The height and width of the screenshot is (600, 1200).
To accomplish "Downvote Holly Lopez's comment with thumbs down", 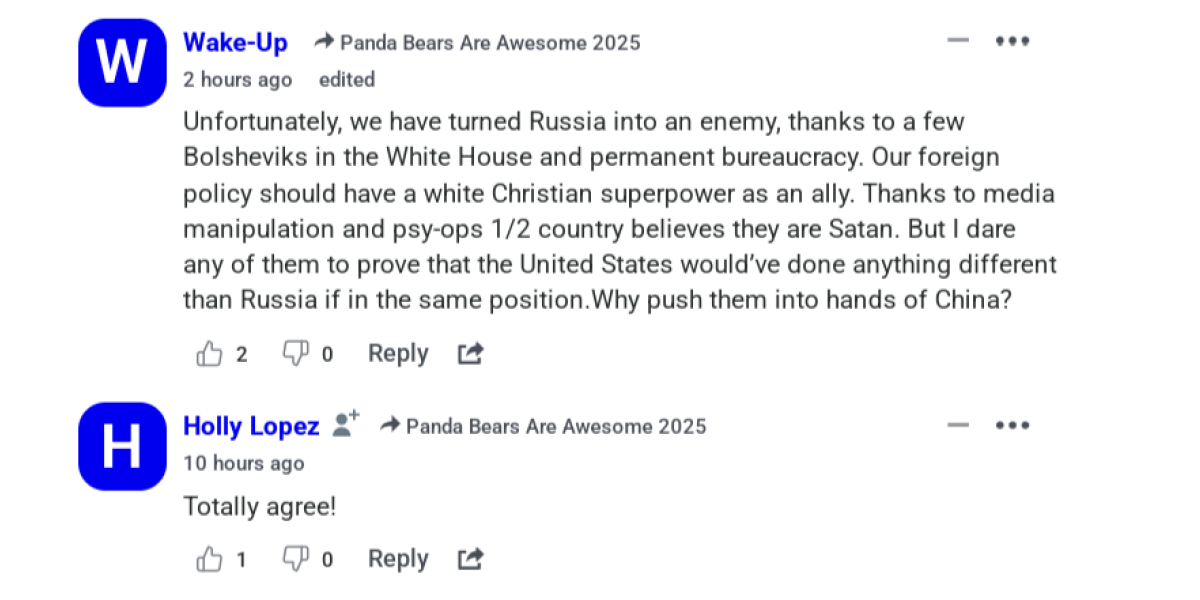I will [x=296, y=559].
